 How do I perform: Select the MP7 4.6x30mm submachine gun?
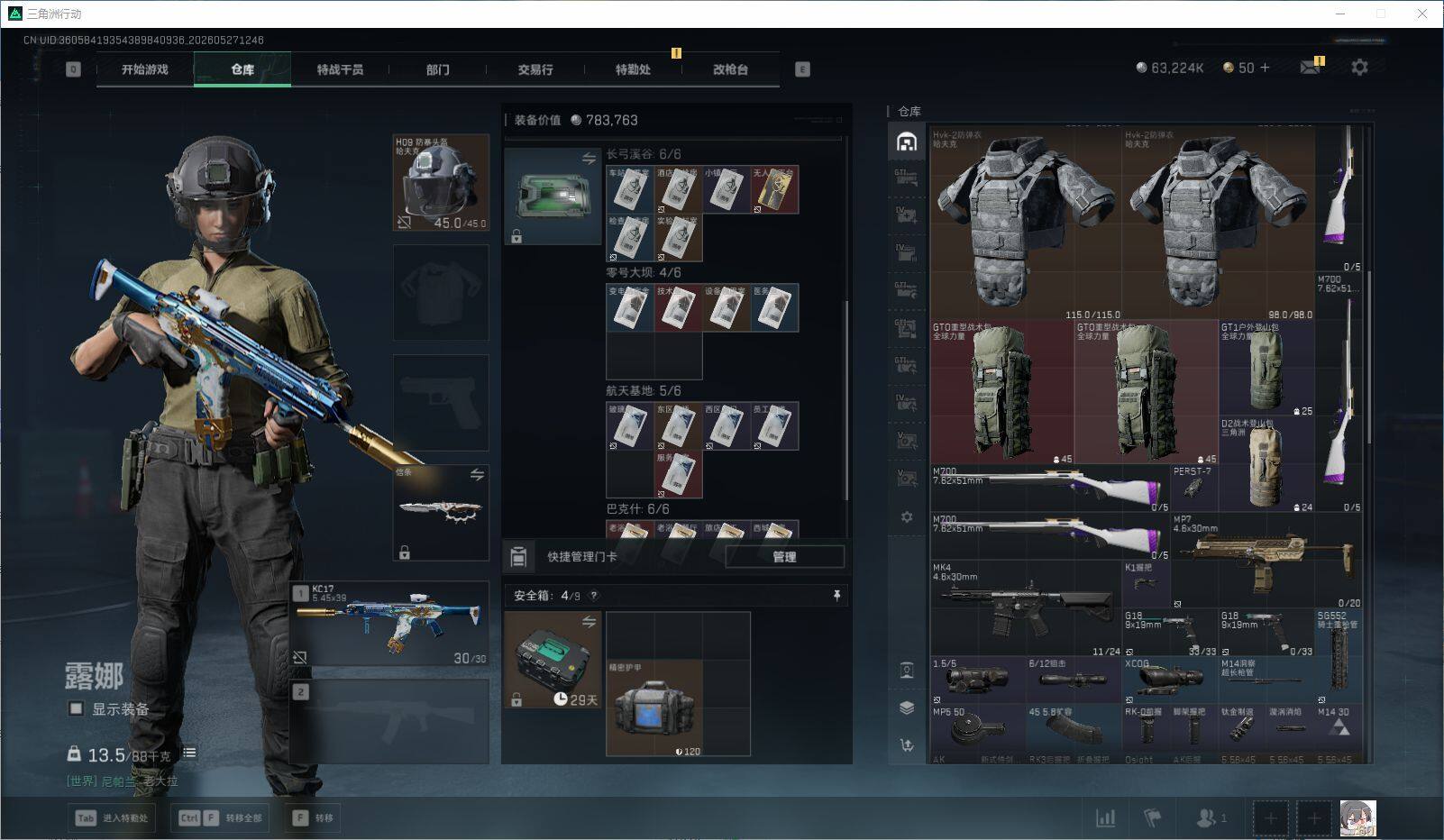(x=1266, y=562)
